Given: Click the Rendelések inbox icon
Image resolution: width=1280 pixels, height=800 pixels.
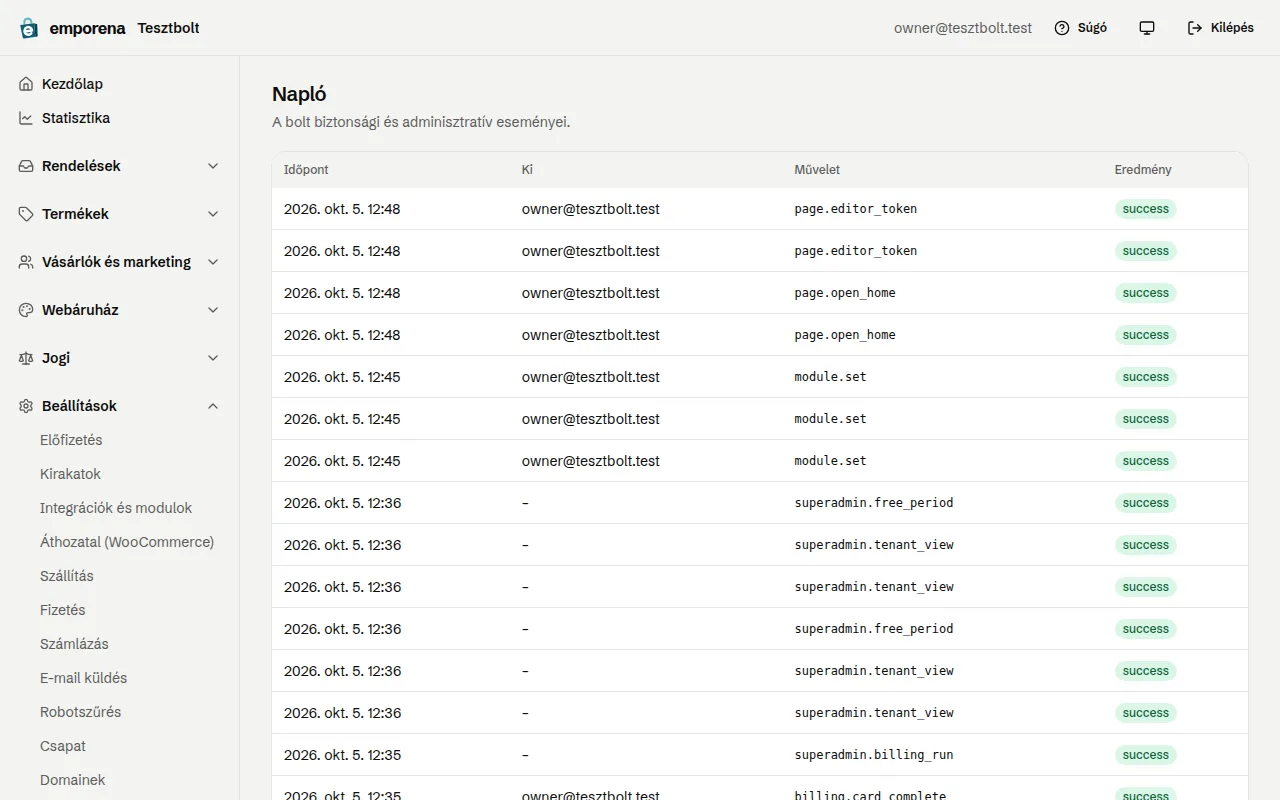Looking at the screenshot, I should [26, 166].
